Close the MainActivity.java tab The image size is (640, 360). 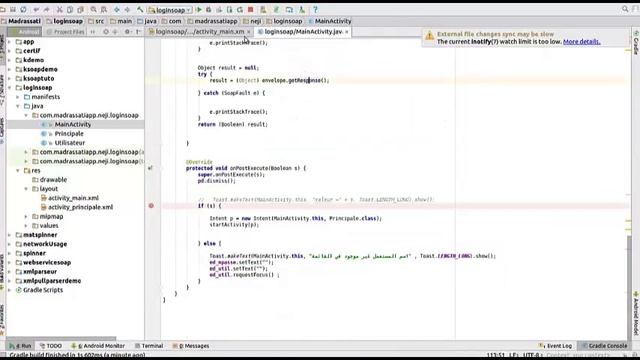(347, 32)
